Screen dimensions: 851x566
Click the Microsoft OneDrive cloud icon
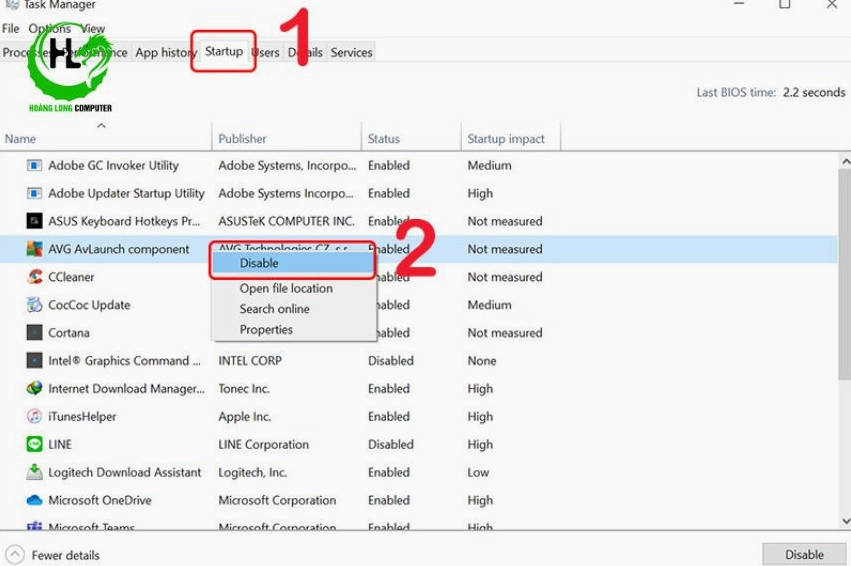34,501
